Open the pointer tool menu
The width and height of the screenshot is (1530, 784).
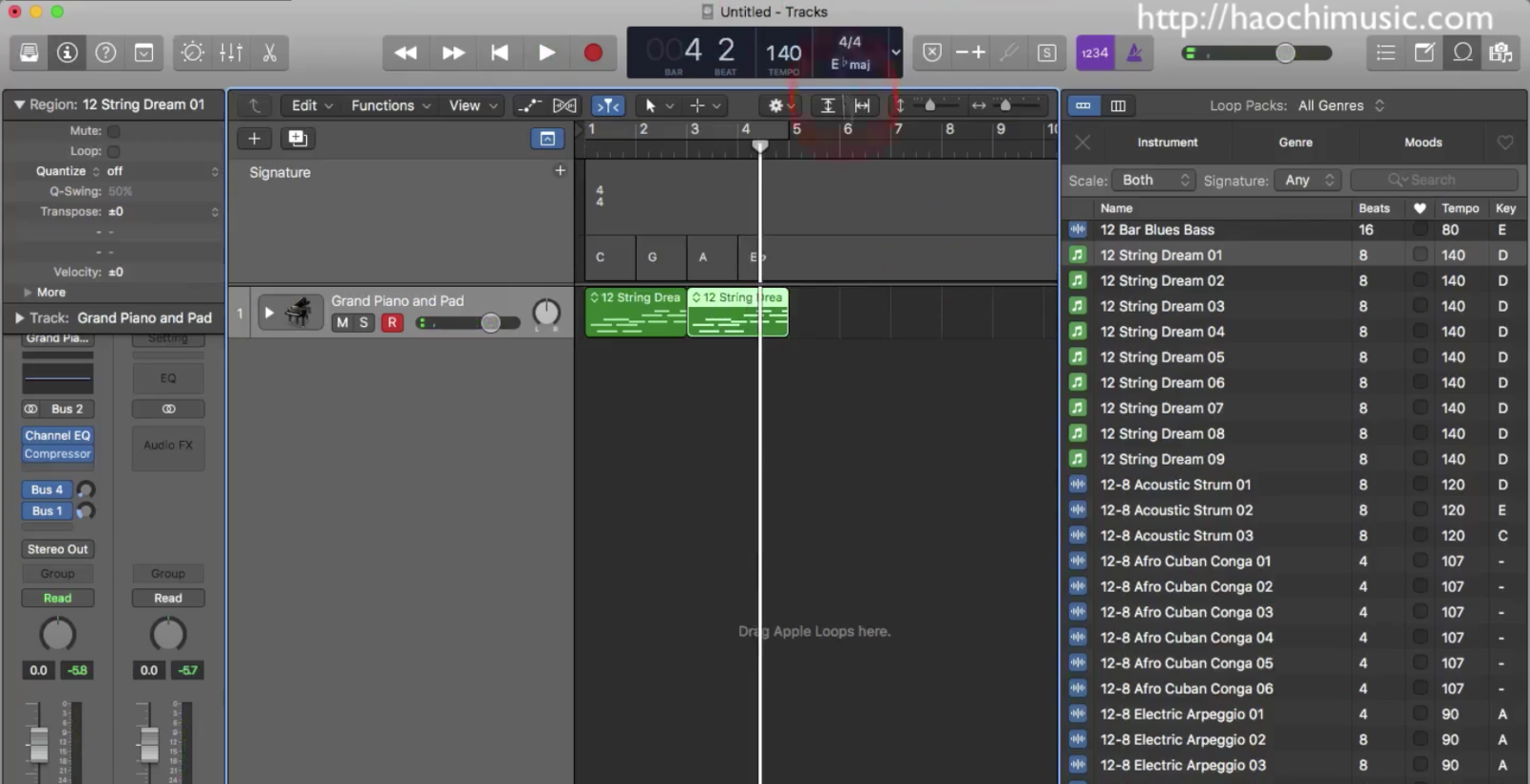(x=659, y=105)
